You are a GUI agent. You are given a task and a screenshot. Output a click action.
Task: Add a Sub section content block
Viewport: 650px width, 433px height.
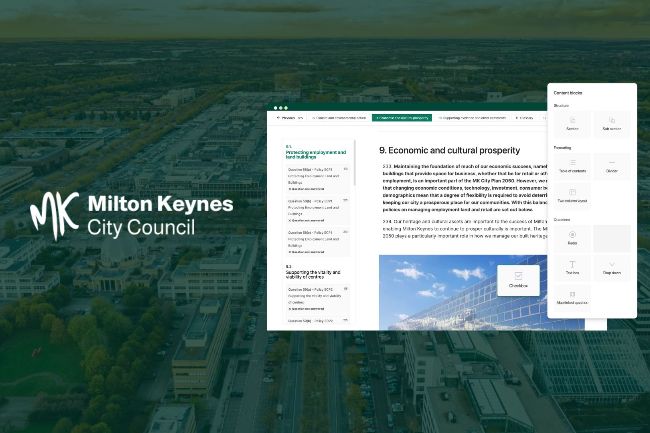[x=611, y=124]
